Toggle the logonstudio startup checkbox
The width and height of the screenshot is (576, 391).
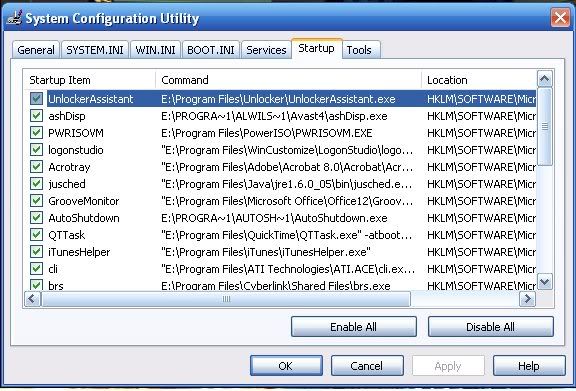[36, 150]
